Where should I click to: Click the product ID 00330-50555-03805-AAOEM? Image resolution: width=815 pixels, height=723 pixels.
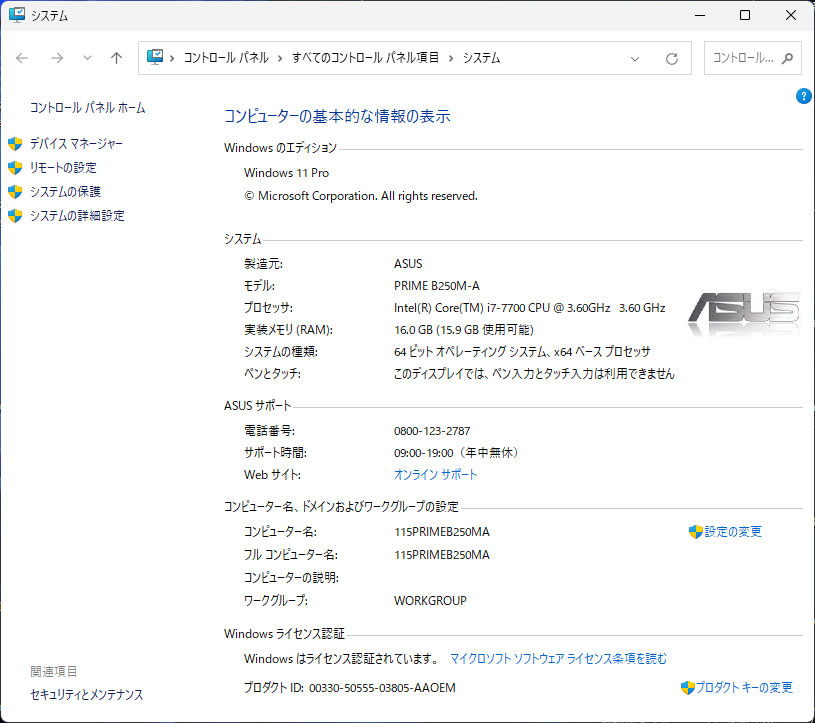click(382, 688)
